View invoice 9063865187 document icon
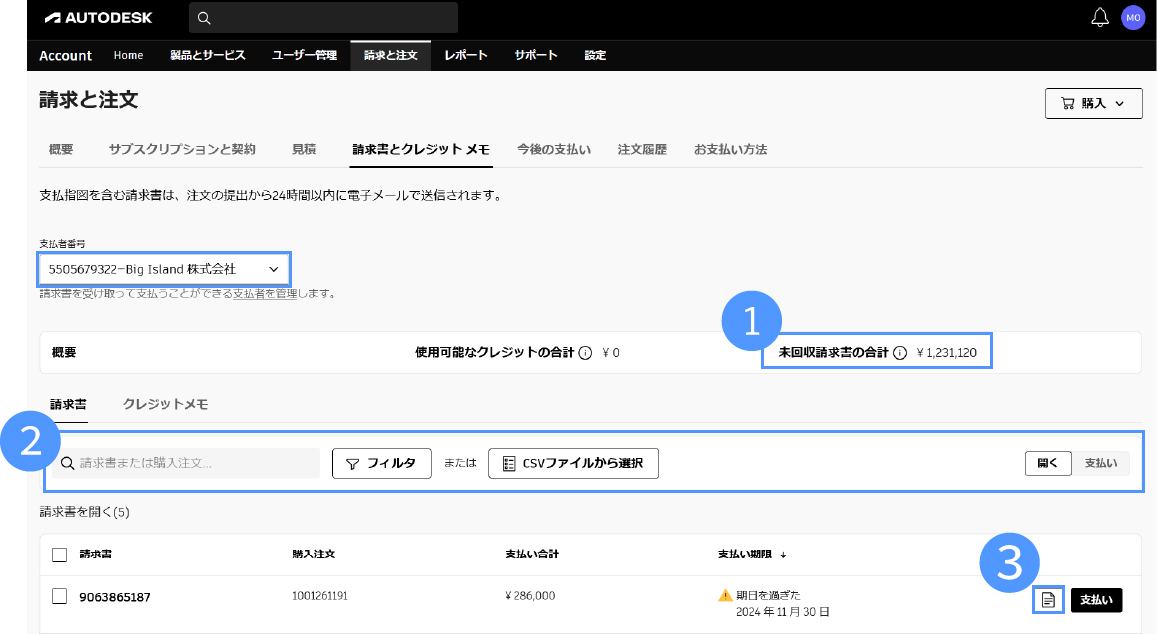 click(x=1048, y=600)
